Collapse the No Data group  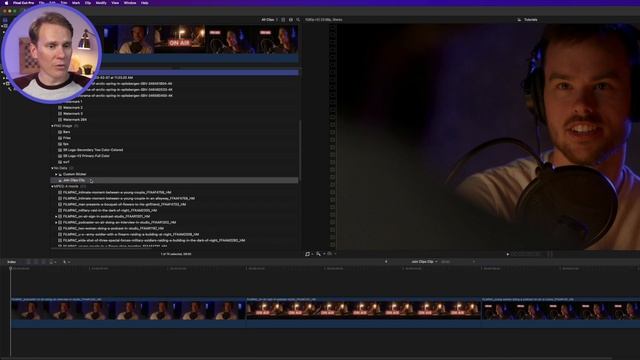pyautogui.click(x=52, y=168)
